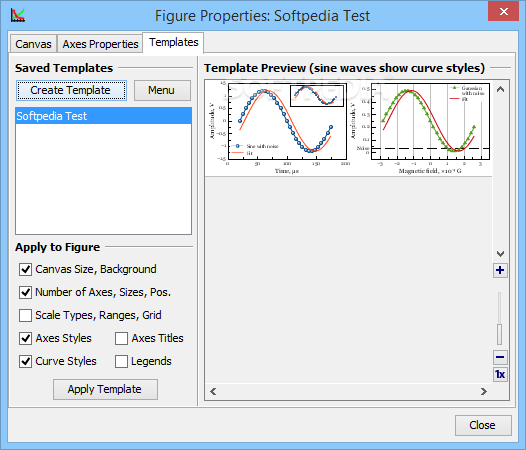The width and height of the screenshot is (526, 450).
Task: Click the preview scroll down arrow
Action: (x=500, y=254)
